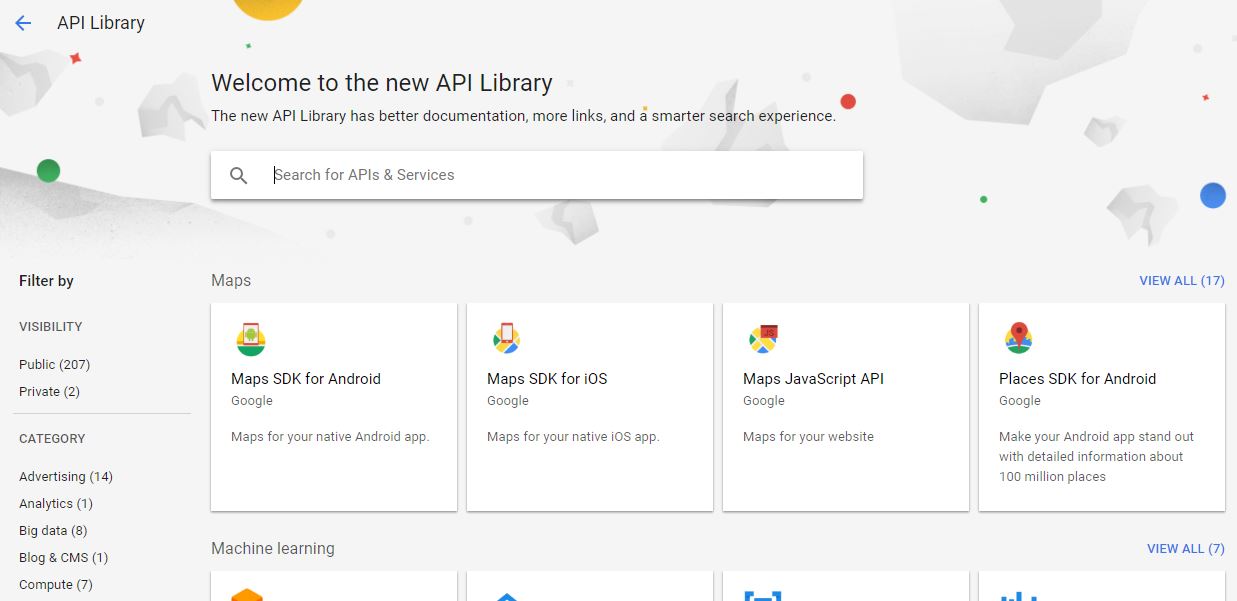Filter by Compute (7) category

click(56, 585)
